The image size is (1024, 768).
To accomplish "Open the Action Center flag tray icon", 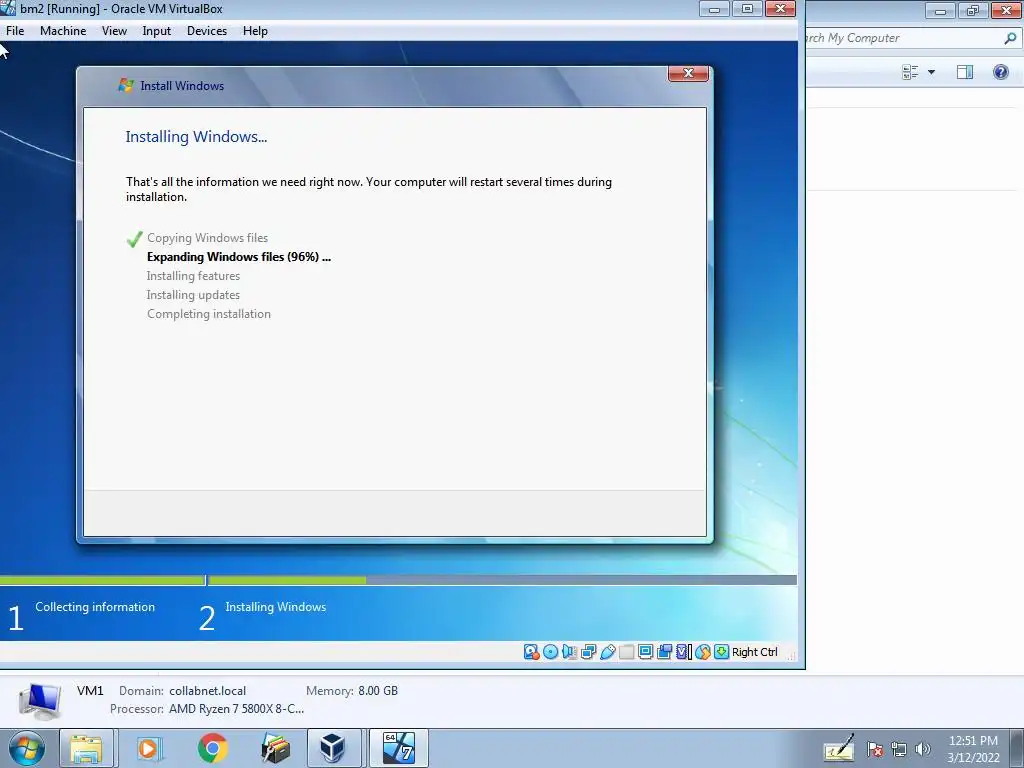I will coord(875,749).
